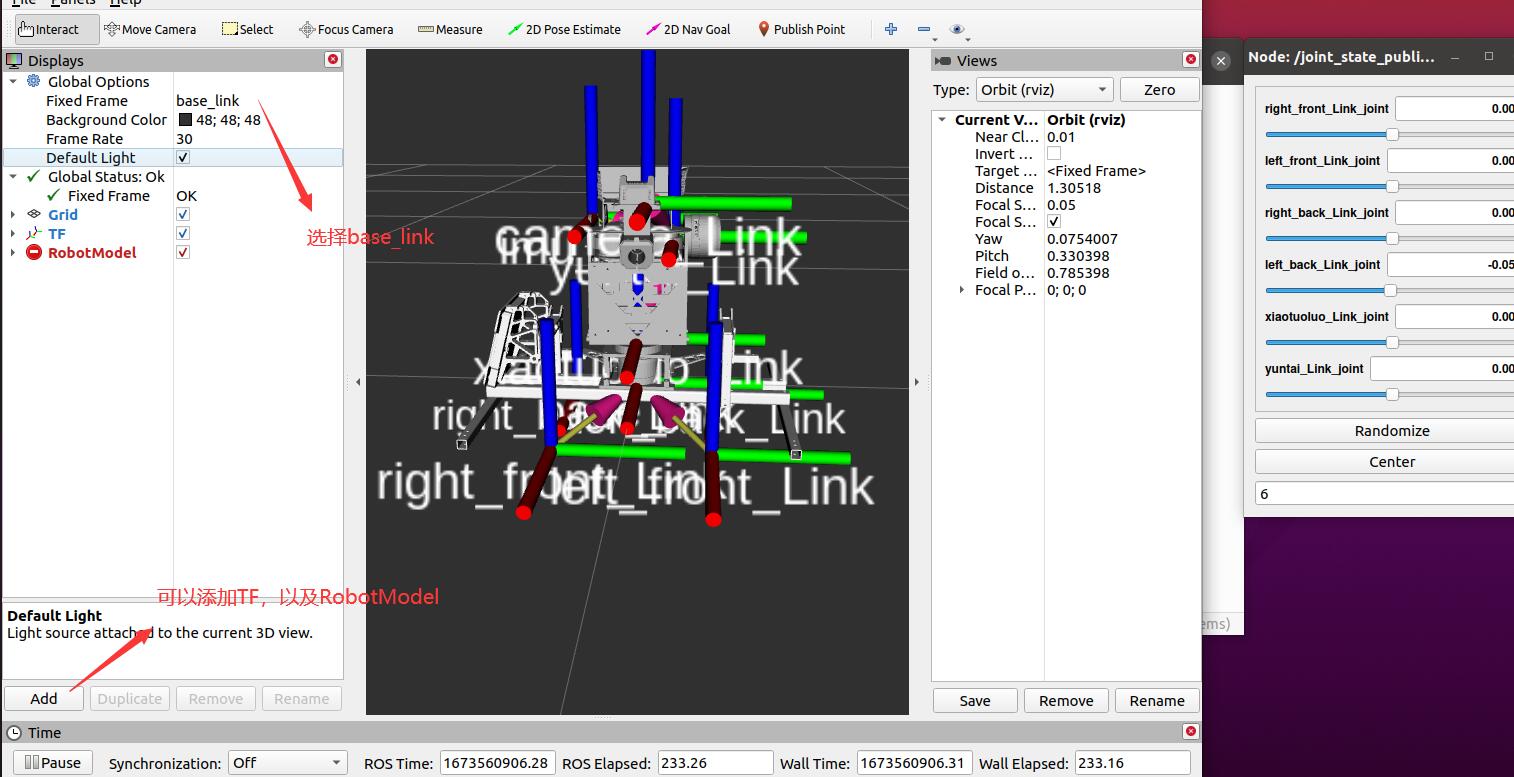Disable the RobotModel display checkbox

click(183, 253)
